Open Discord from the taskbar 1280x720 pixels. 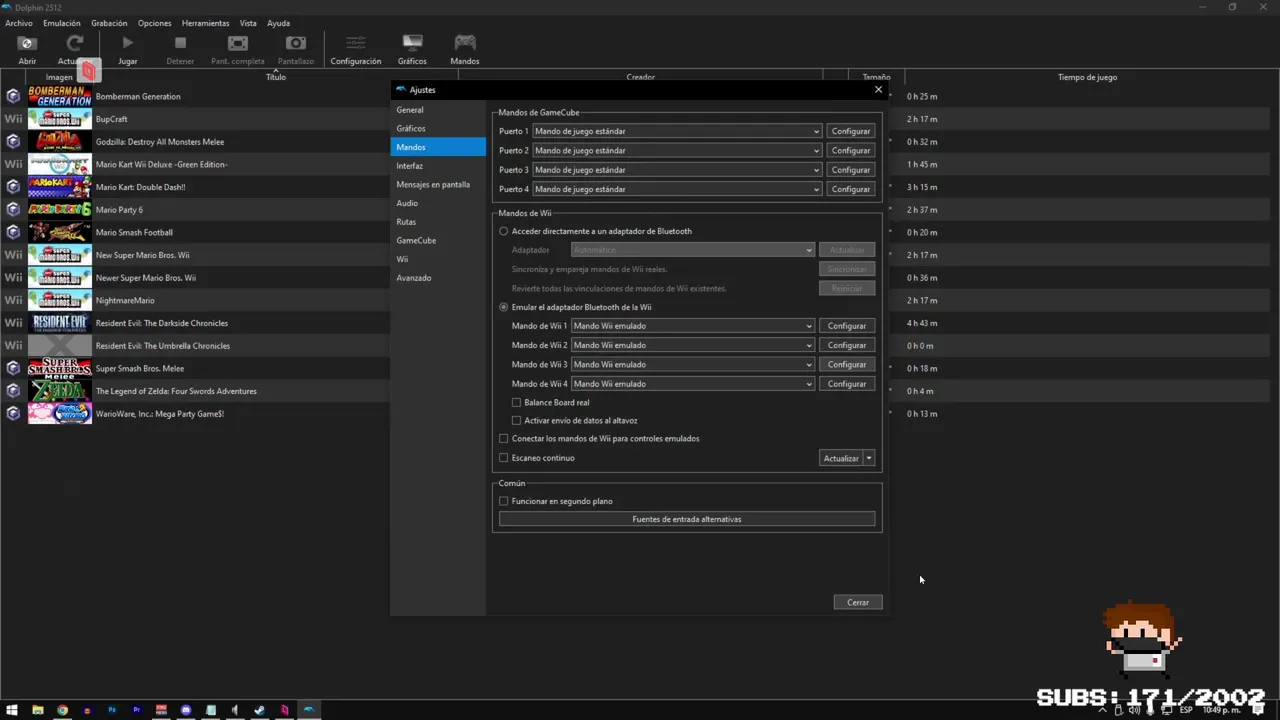coord(186,710)
